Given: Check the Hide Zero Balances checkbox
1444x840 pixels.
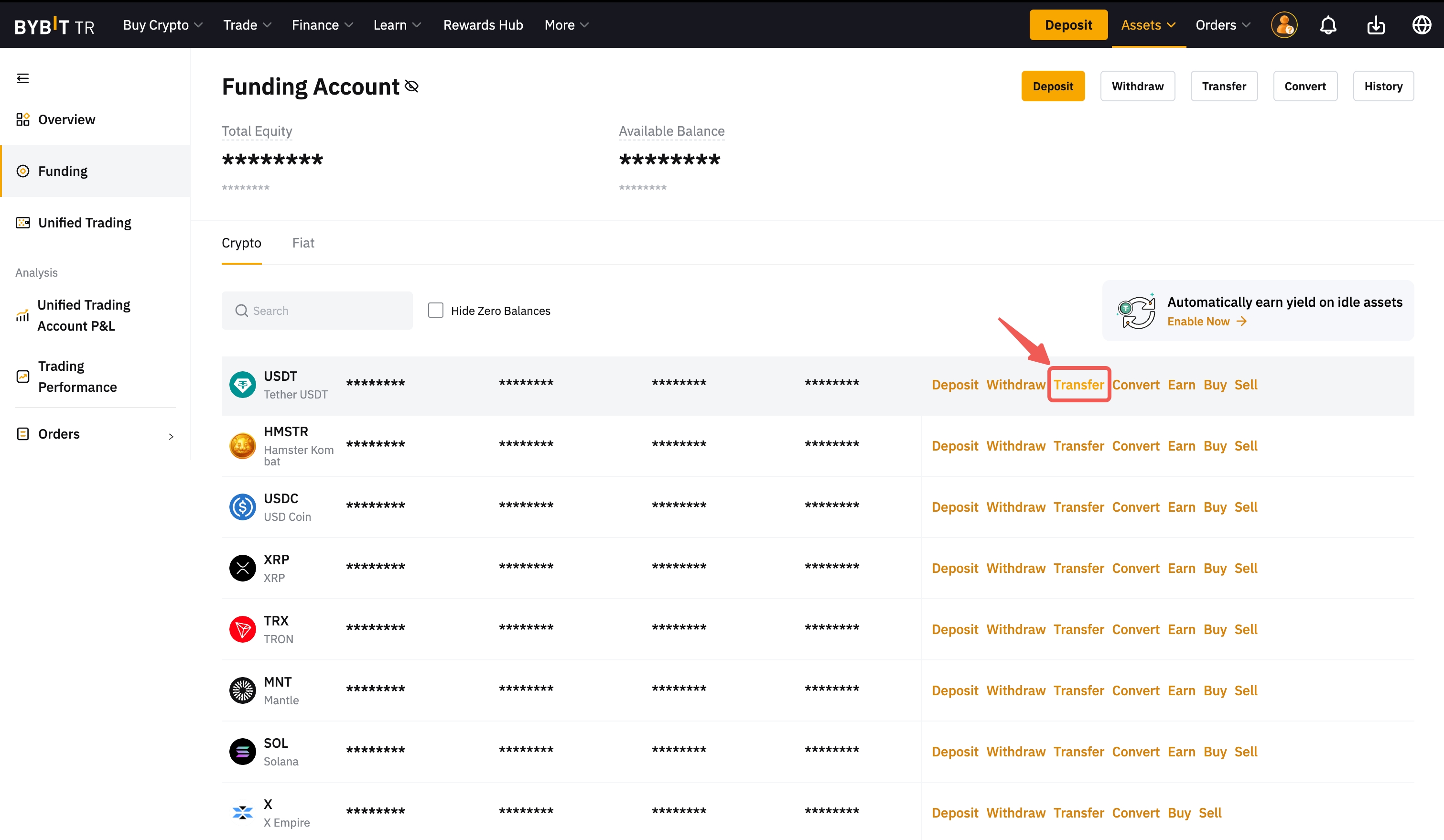Looking at the screenshot, I should pos(435,311).
